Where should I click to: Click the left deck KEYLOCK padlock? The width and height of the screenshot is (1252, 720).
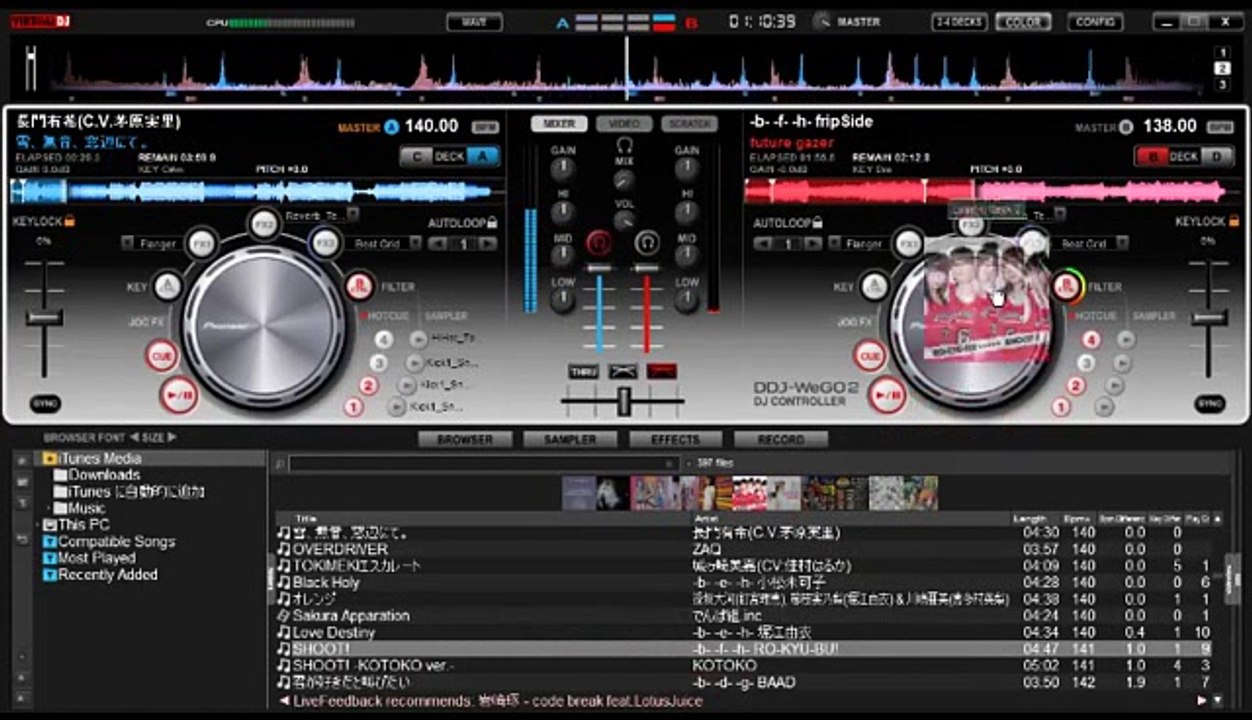click(x=71, y=222)
